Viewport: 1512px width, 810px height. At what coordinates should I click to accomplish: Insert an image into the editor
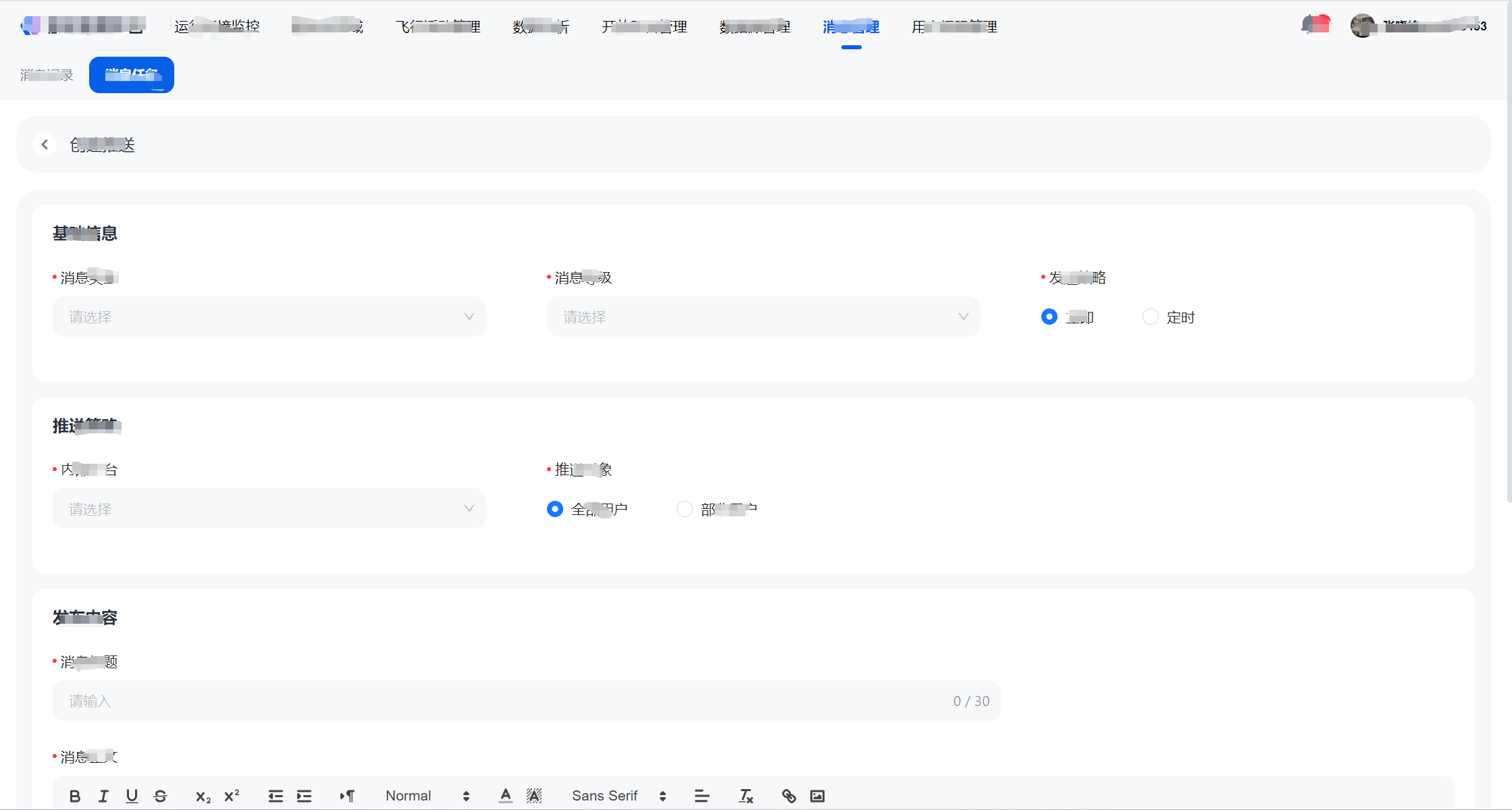pos(817,796)
